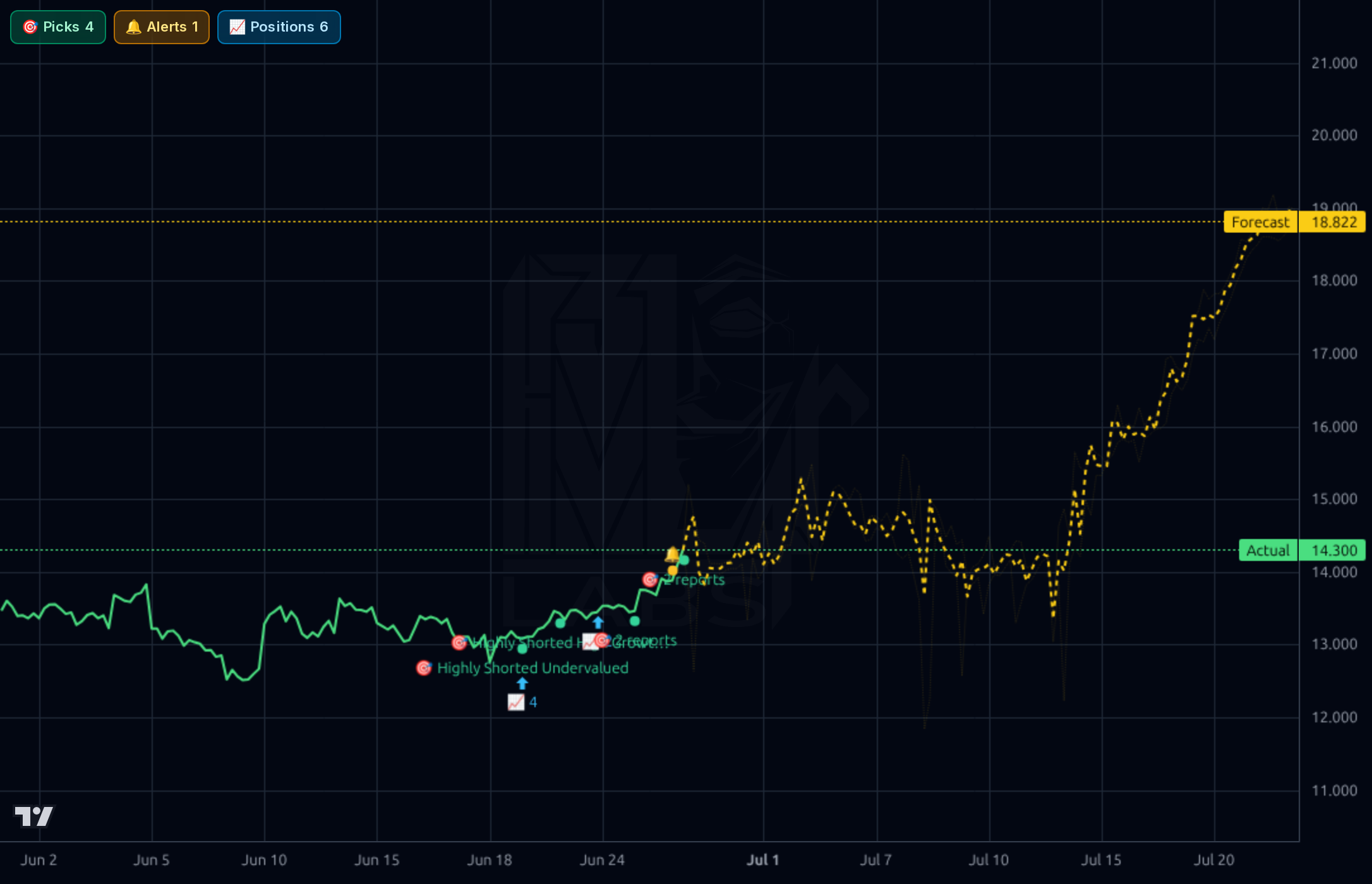Viewport: 1372px width, 884px height.
Task: Click the Jun 2 date label
Action: click(x=39, y=860)
